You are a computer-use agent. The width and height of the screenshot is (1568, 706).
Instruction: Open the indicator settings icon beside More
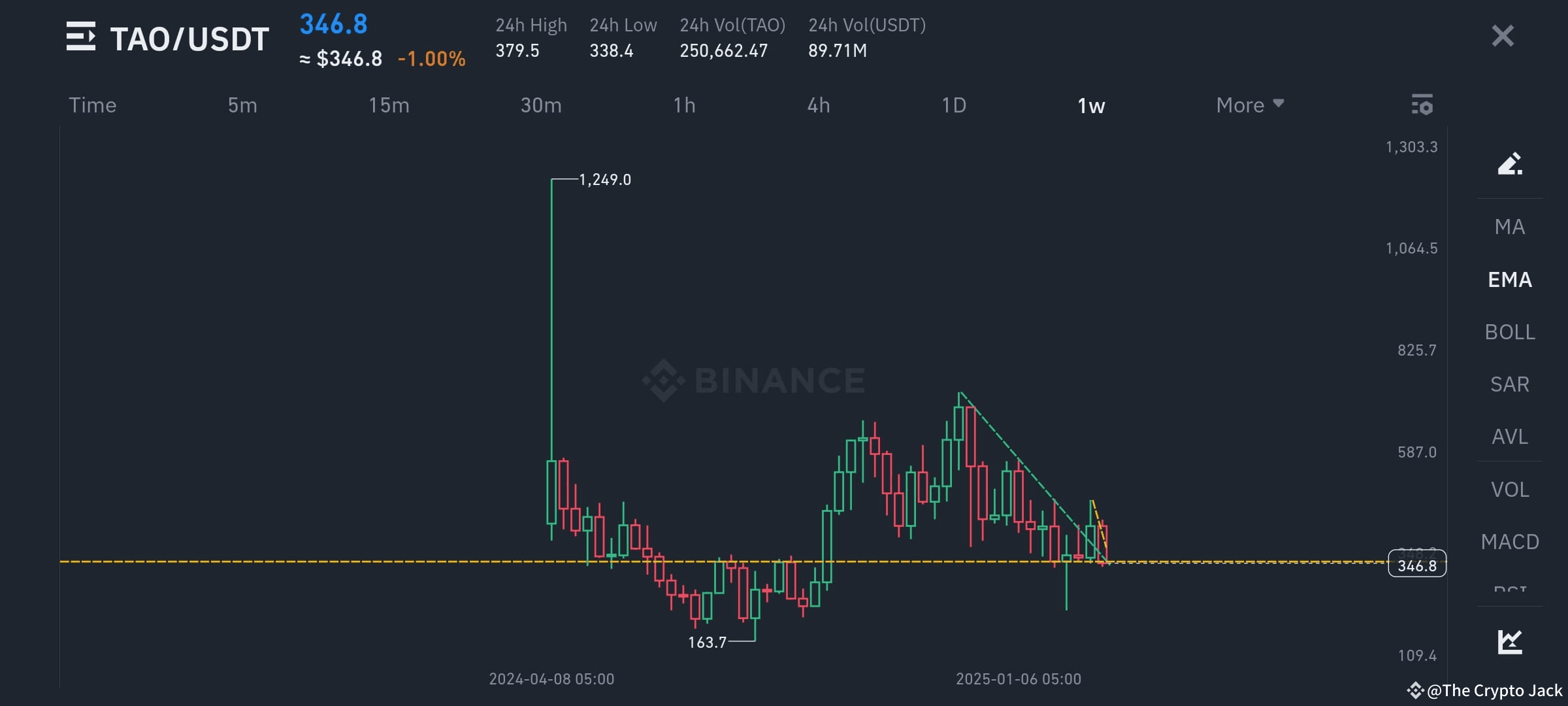pos(1422,105)
